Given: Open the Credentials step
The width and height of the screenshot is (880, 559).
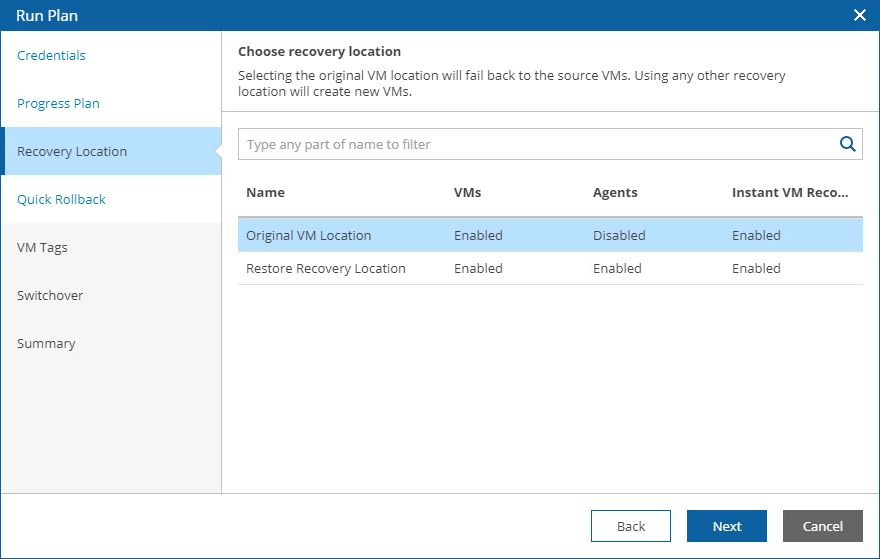Looking at the screenshot, I should 51,56.
